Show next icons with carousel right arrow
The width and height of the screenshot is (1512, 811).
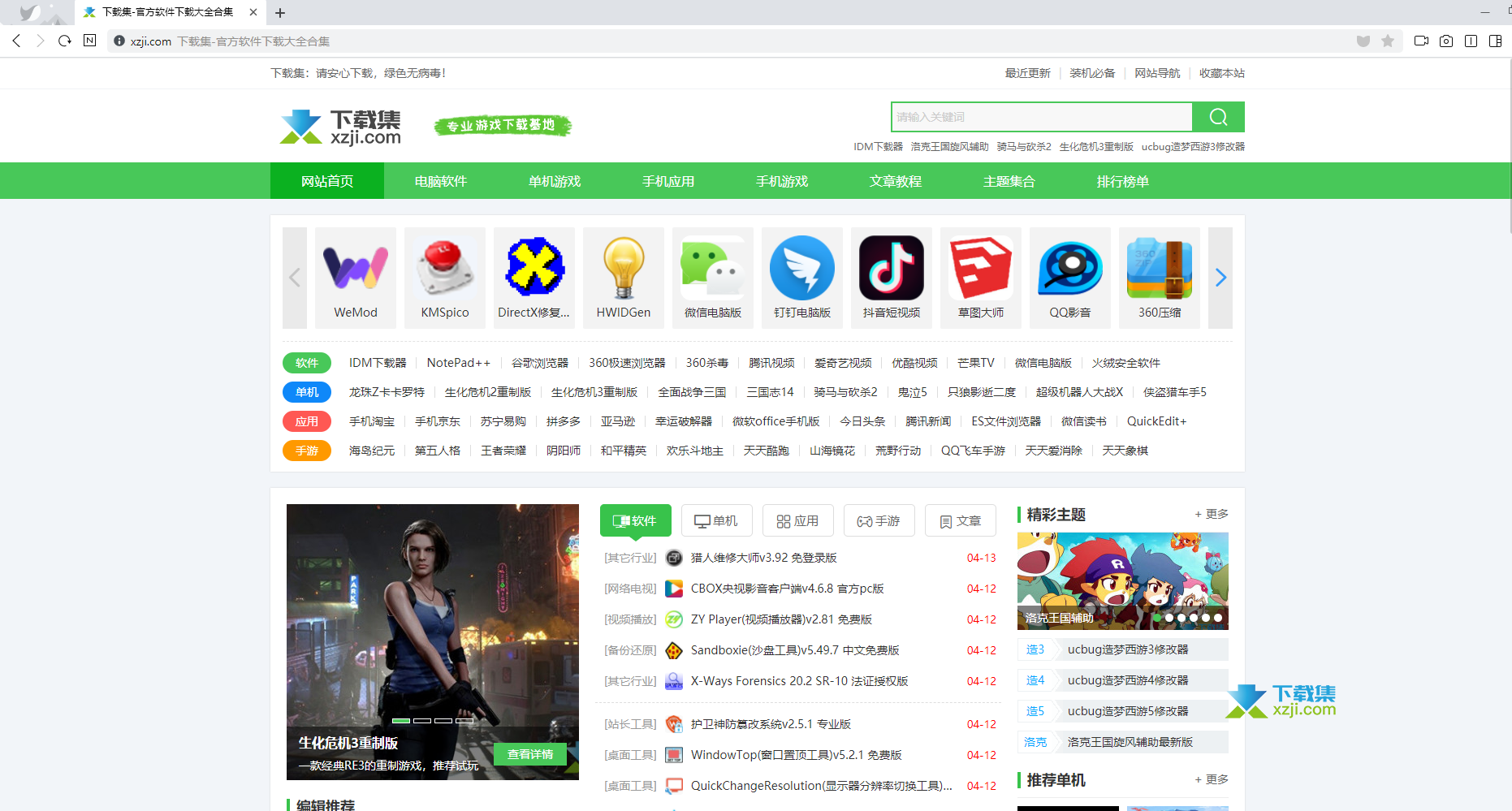coord(1220,278)
